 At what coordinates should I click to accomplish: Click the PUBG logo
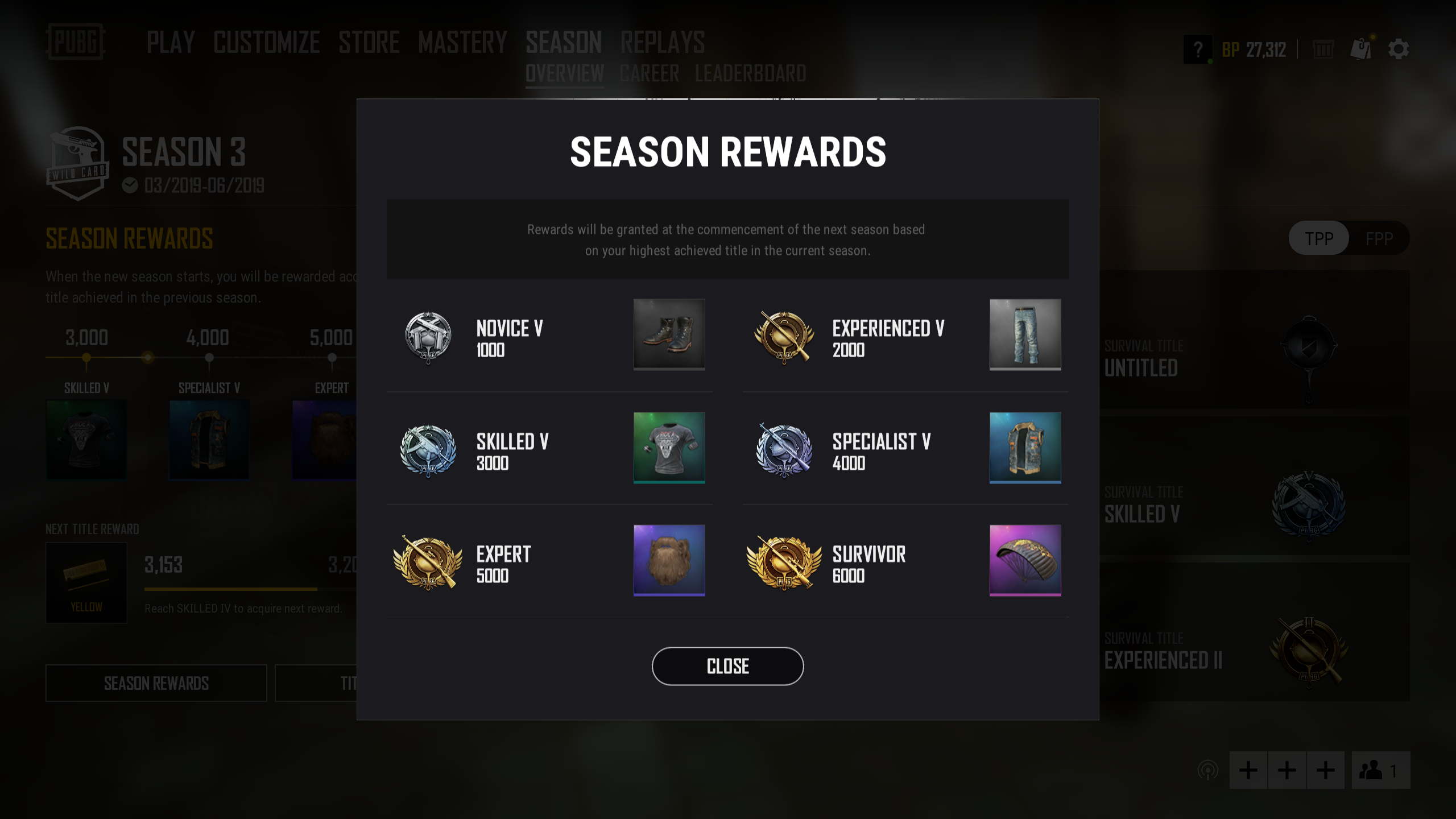76,42
